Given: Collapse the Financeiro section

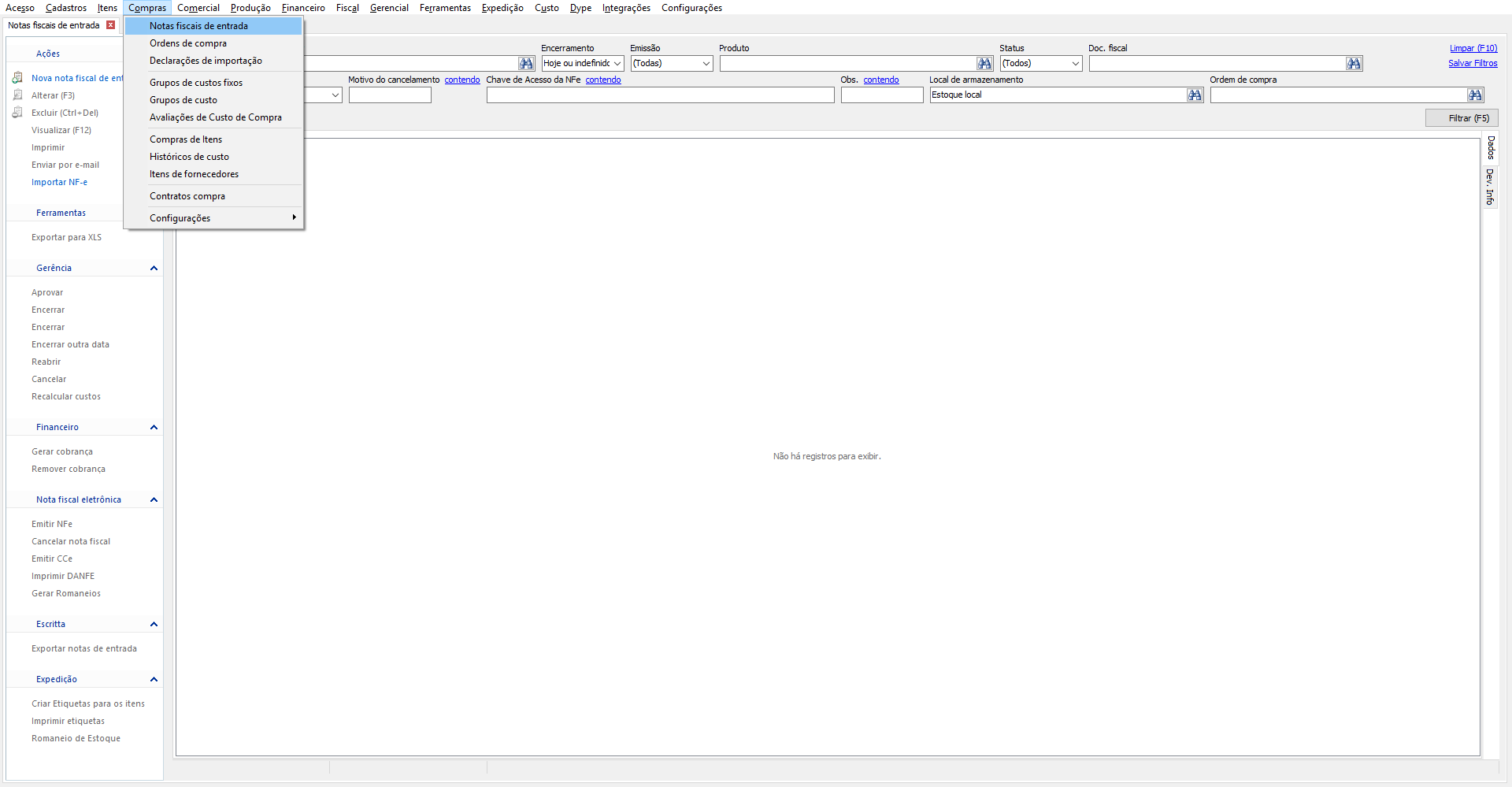Looking at the screenshot, I should (154, 428).
